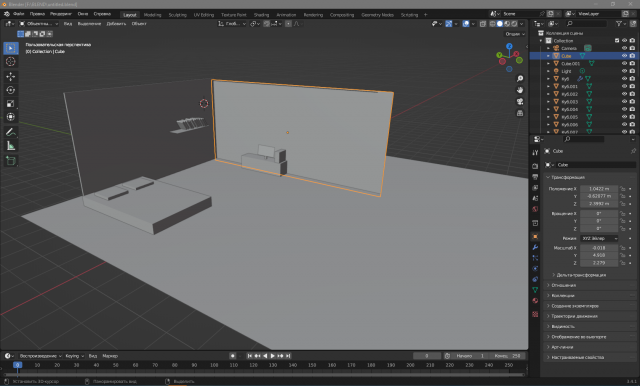This screenshot has height=386, width=640.
Task: Disable Куб.002 in renders camera icon
Action: (x=632, y=94)
